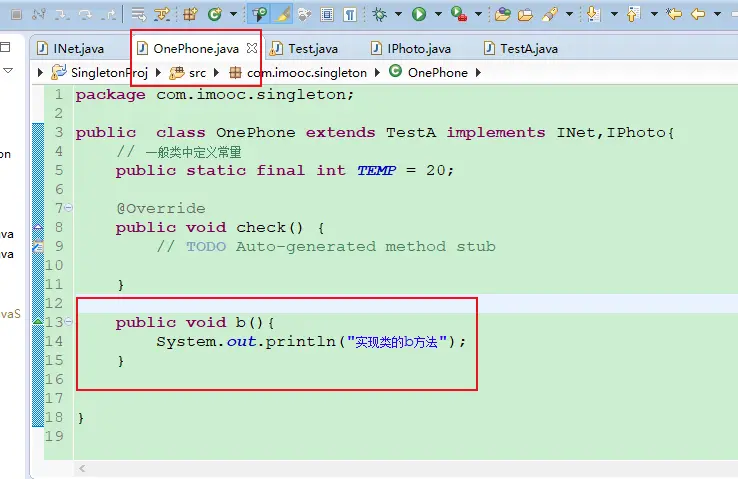Image resolution: width=738 pixels, height=479 pixels.
Task: Click the Last Edit Location icon
Action: click(674, 15)
